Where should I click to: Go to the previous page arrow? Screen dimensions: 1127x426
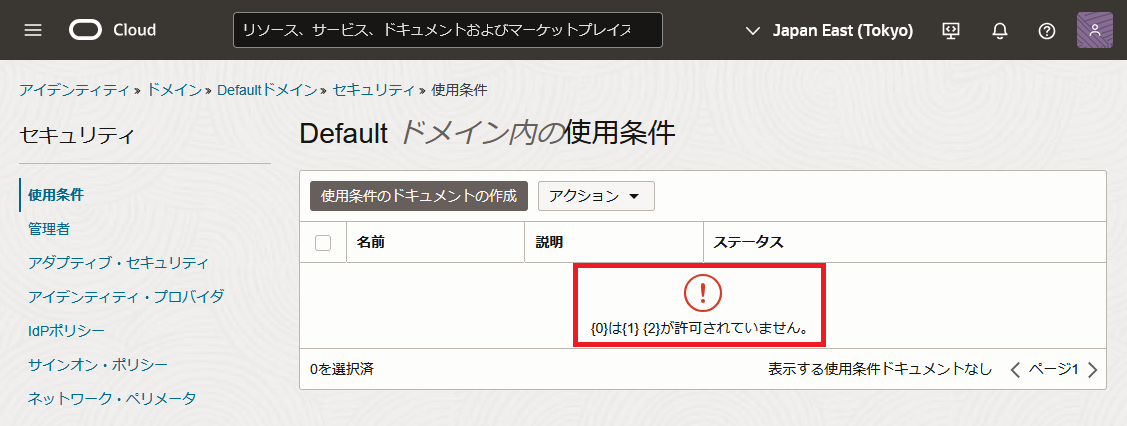point(1015,370)
